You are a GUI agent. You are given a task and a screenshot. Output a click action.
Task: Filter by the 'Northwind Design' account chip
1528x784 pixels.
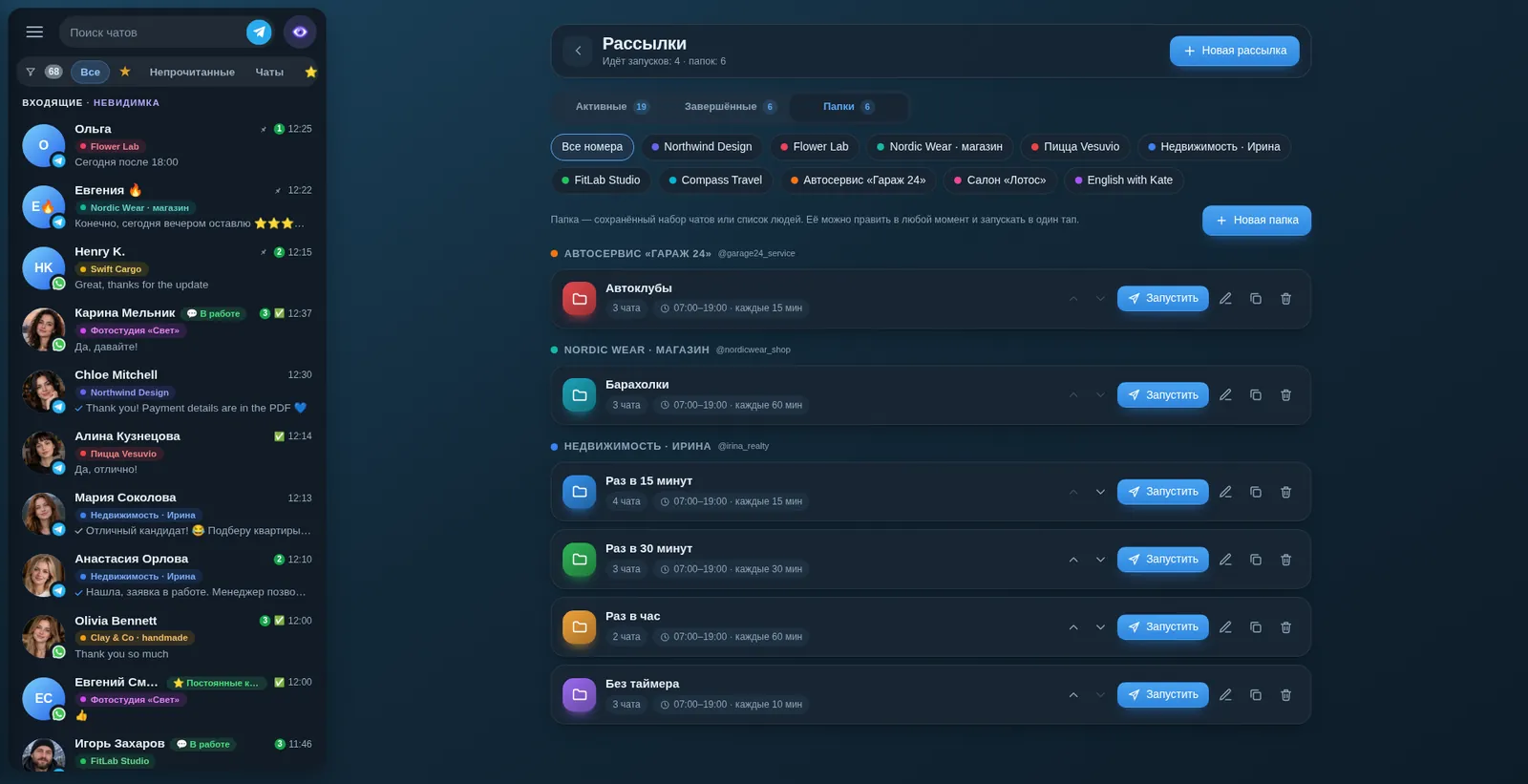702,147
